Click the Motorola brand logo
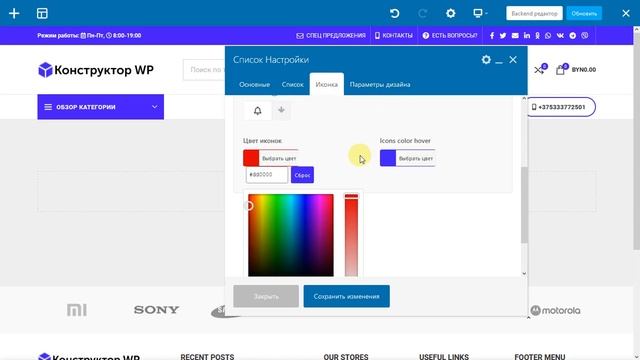This screenshot has width=640, height=360. [555, 311]
